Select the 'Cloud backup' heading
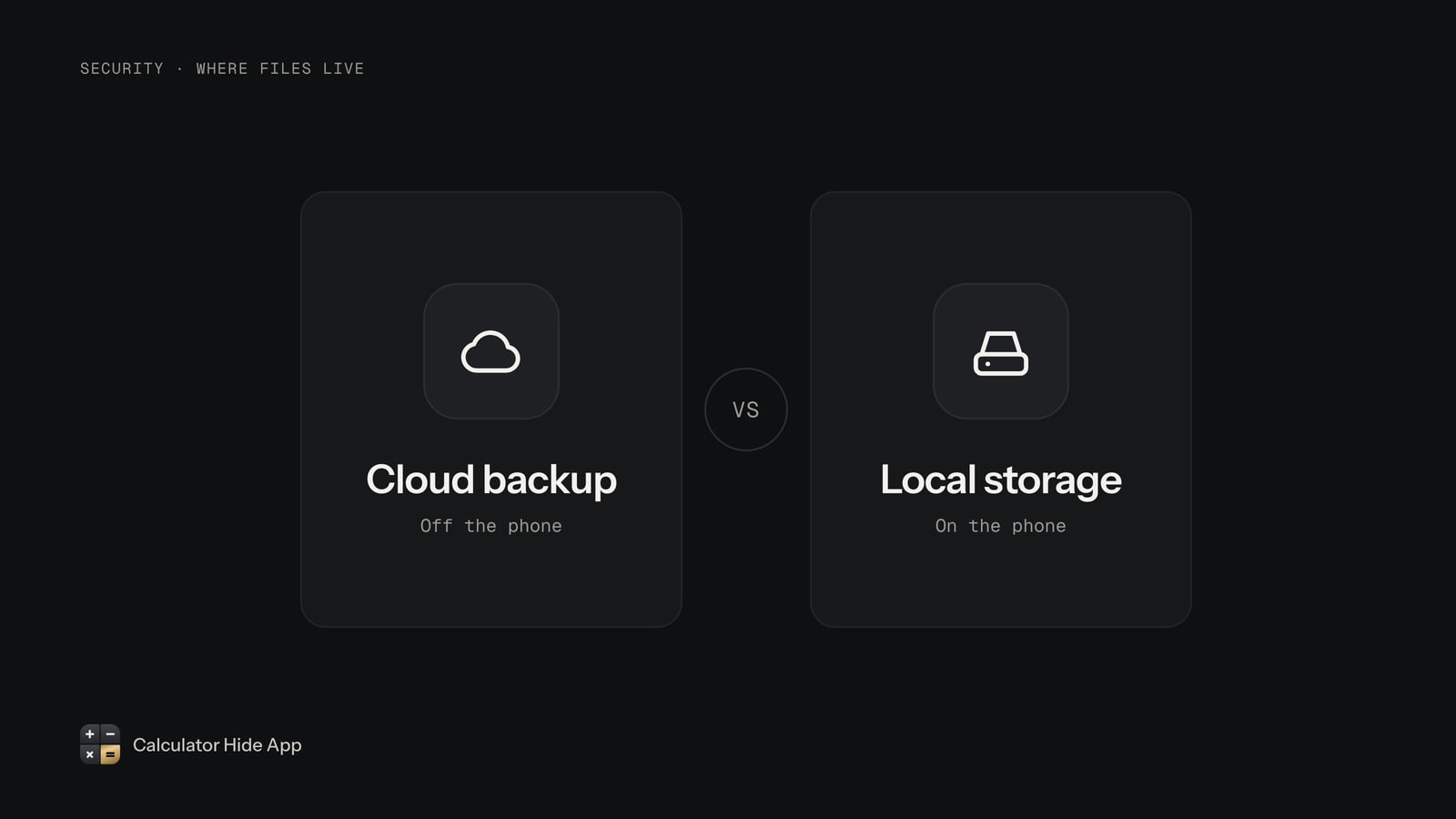 pyautogui.click(x=491, y=480)
